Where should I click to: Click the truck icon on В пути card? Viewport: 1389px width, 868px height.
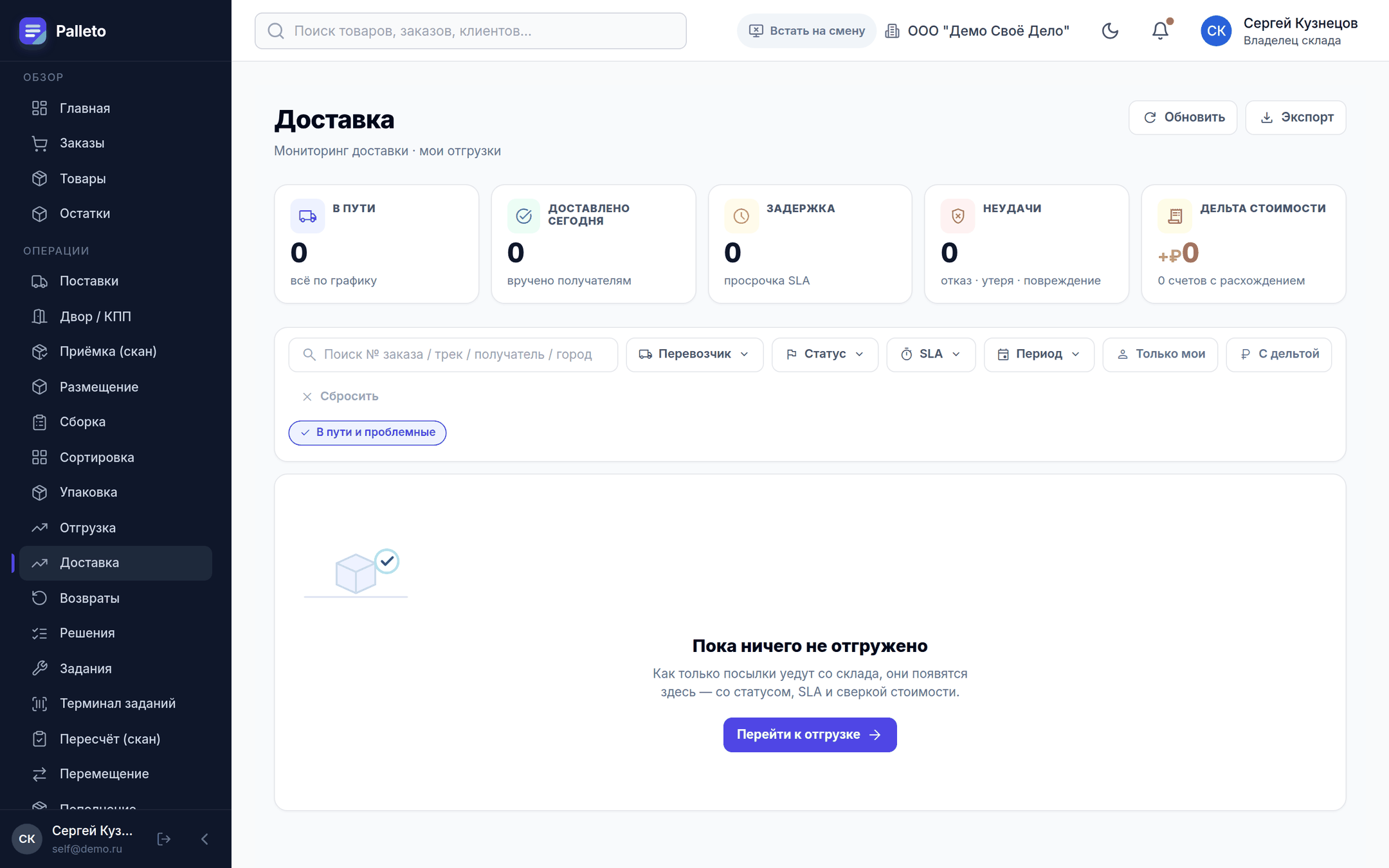(307, 216)
